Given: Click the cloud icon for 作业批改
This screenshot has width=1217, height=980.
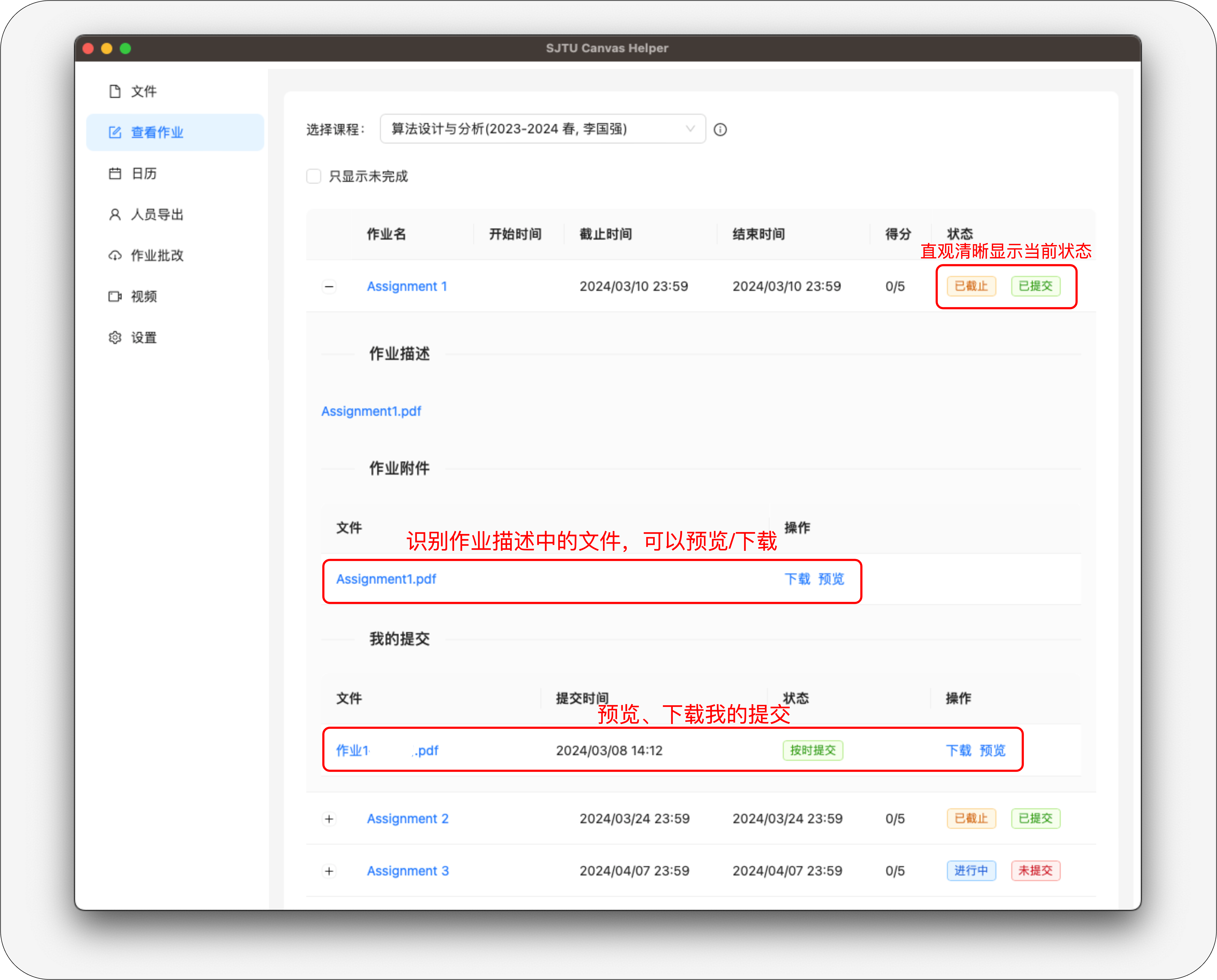Looking at the screenshot, I should point(115,256).
